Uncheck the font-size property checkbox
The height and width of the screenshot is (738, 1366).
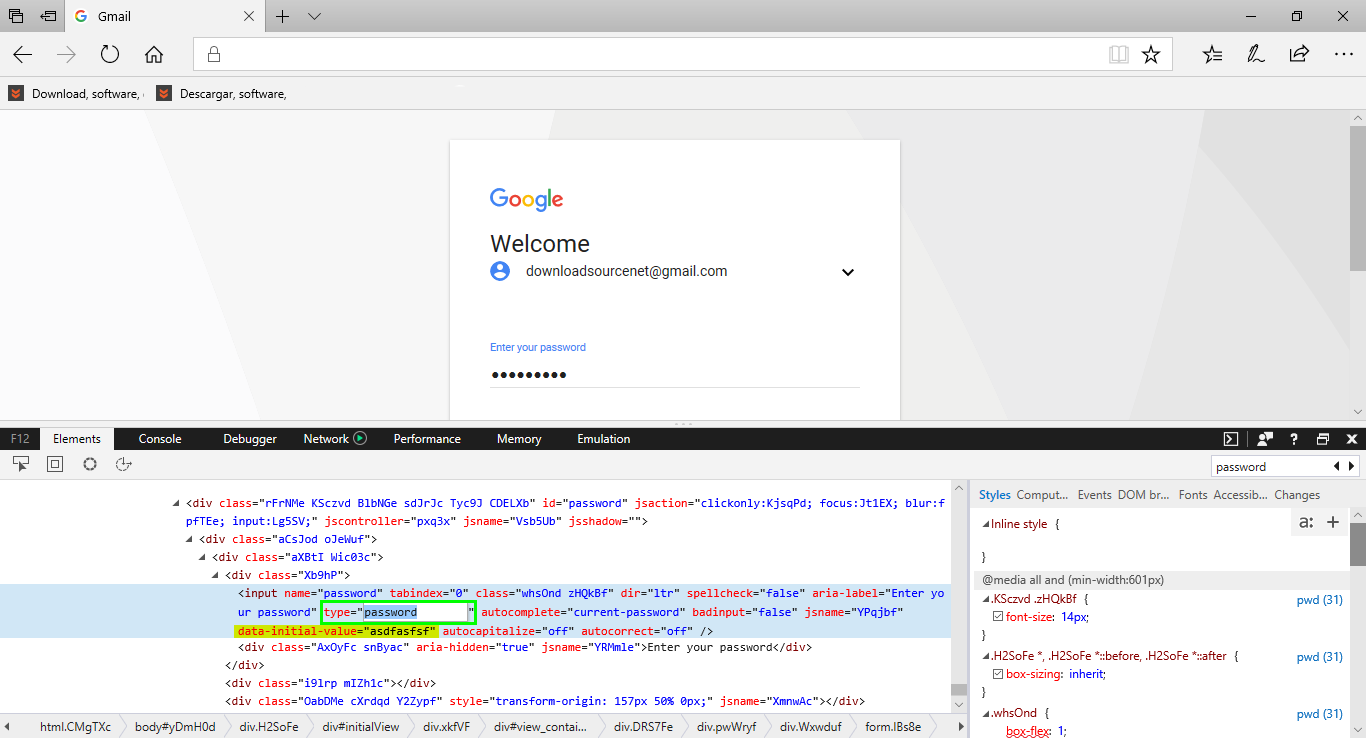click(x=997, y=617)
